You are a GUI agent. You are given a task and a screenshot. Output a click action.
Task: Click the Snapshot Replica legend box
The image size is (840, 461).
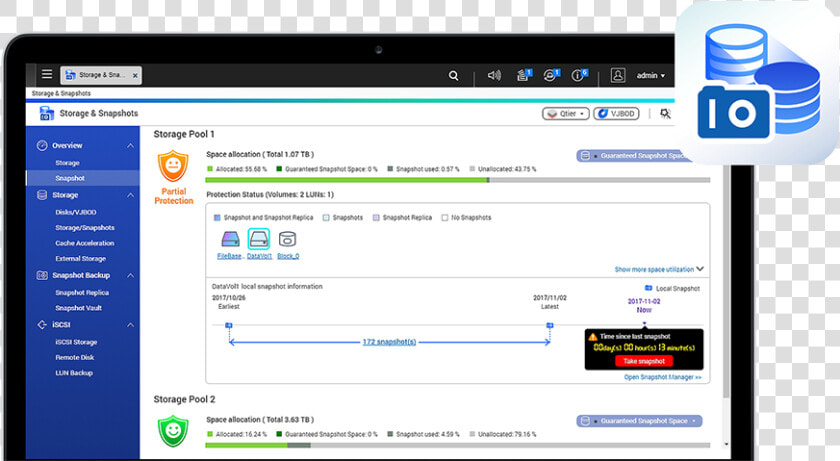click(376, 218)
